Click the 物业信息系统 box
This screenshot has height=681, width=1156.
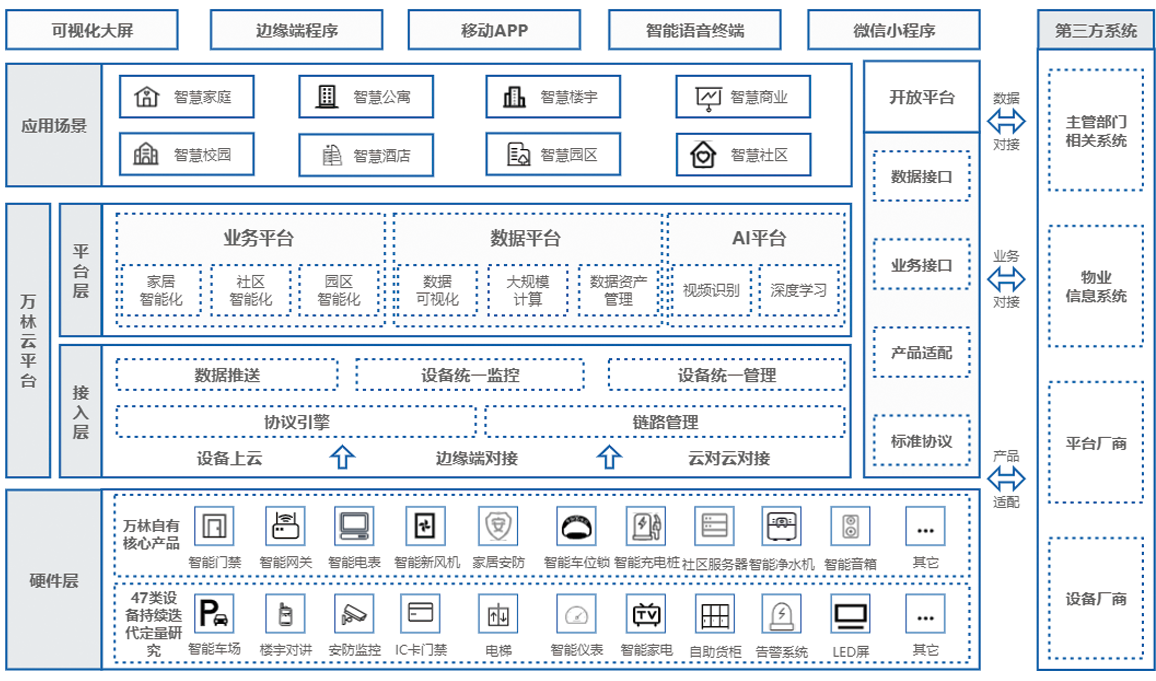click(x=1096, y=287)
